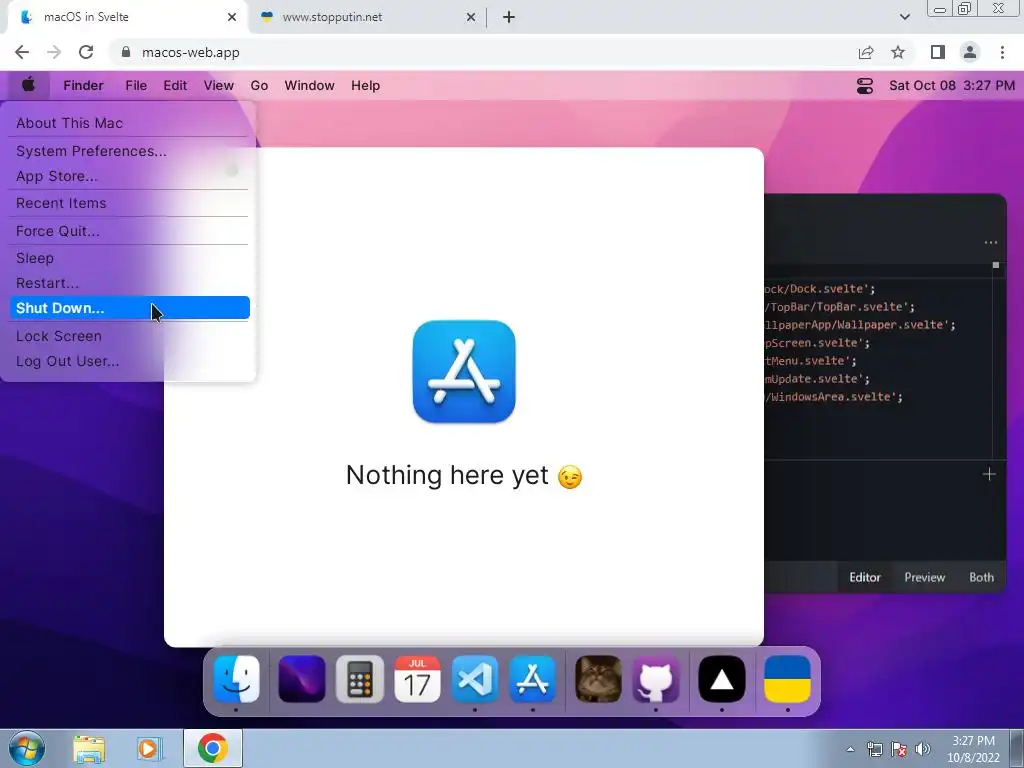Image resolution: width=1024 pixels, height=768 pixels.
Task: Launch VS Code from the dock
Action: (x=475, y=679)
